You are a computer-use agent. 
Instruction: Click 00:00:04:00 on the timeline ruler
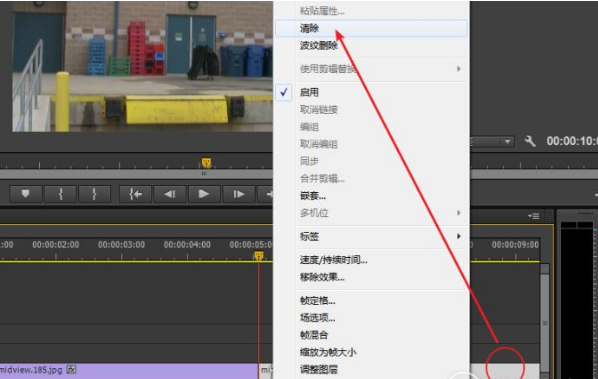[x=187, y=244]
